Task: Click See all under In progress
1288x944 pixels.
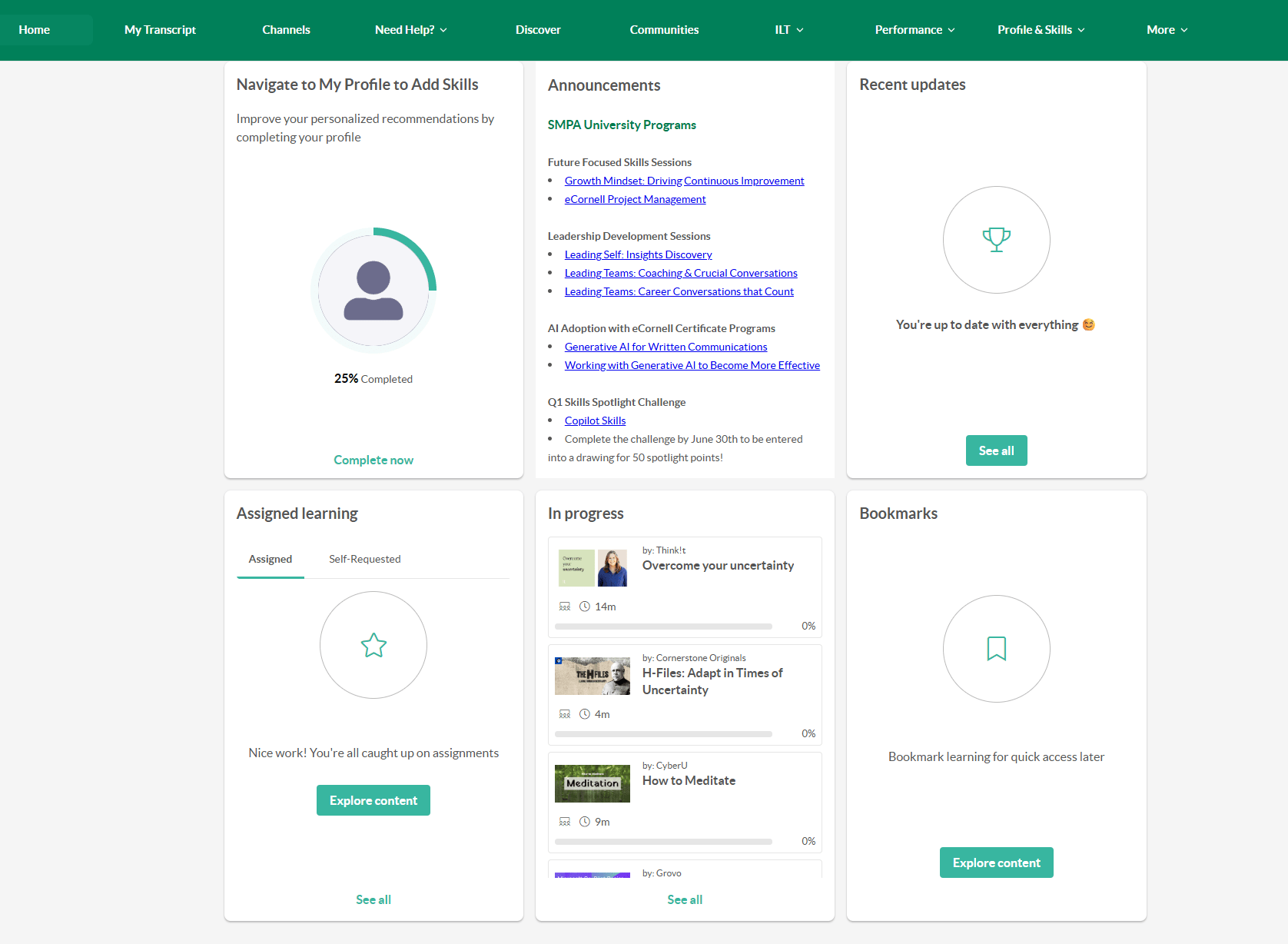Action: pos(685,899)
